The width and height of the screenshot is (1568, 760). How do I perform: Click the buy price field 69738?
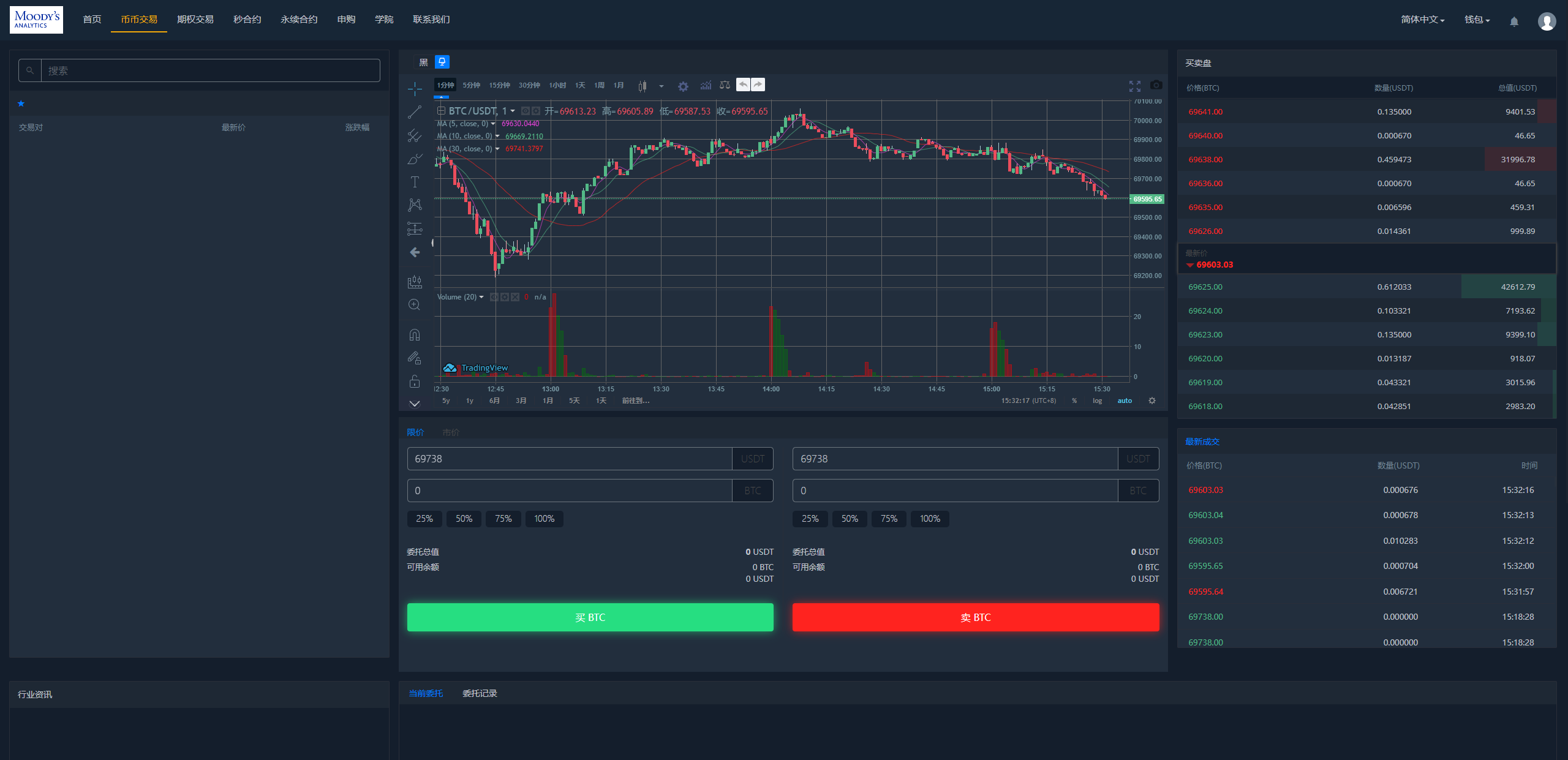pos(570,459)
